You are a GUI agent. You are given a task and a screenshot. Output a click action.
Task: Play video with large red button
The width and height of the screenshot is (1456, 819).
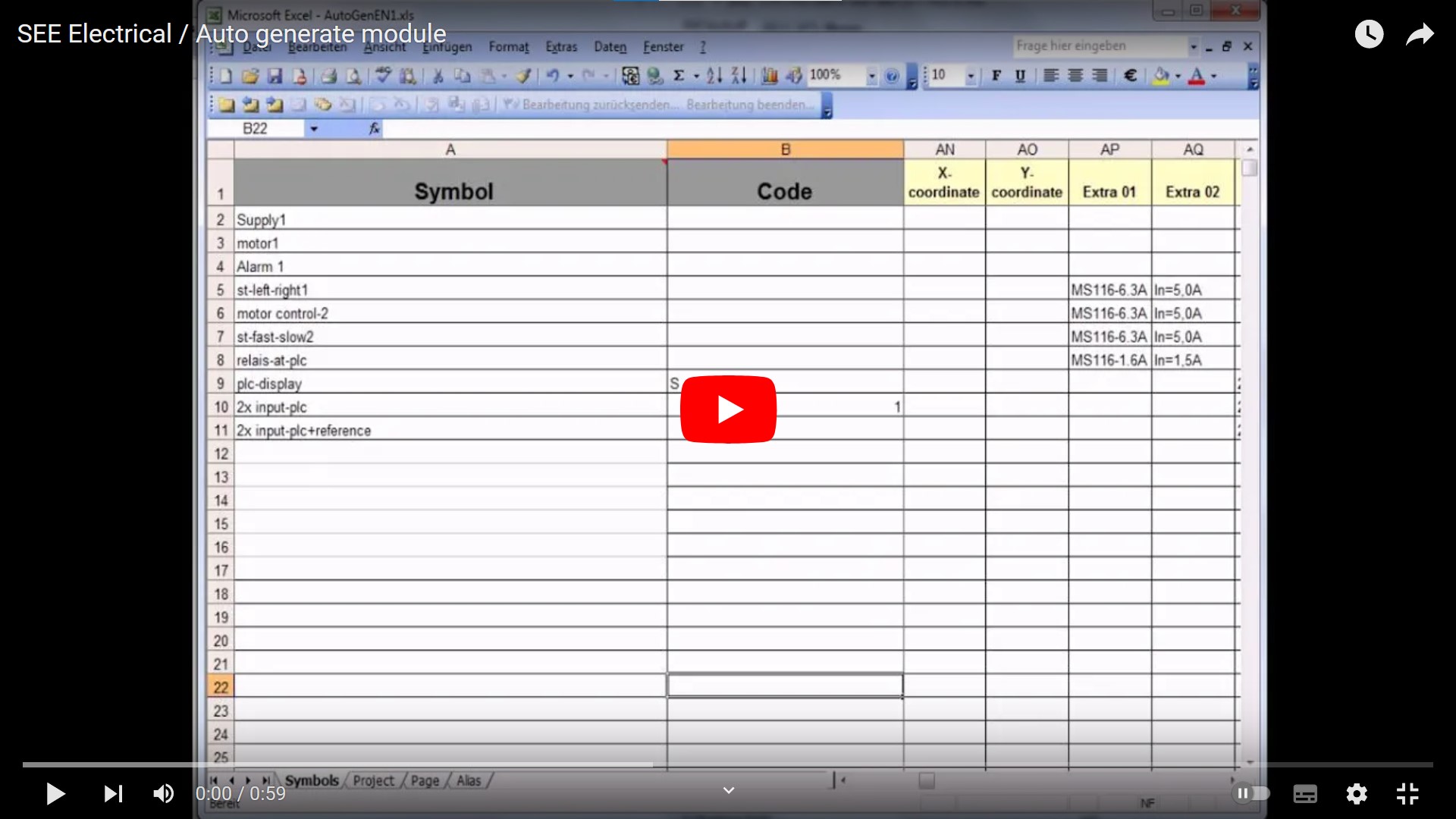click(728, 409)
